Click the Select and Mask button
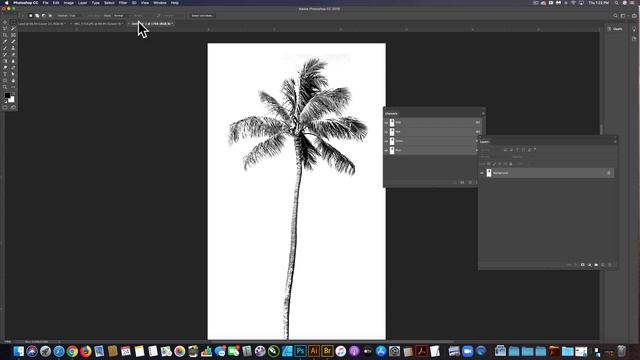 202,16
